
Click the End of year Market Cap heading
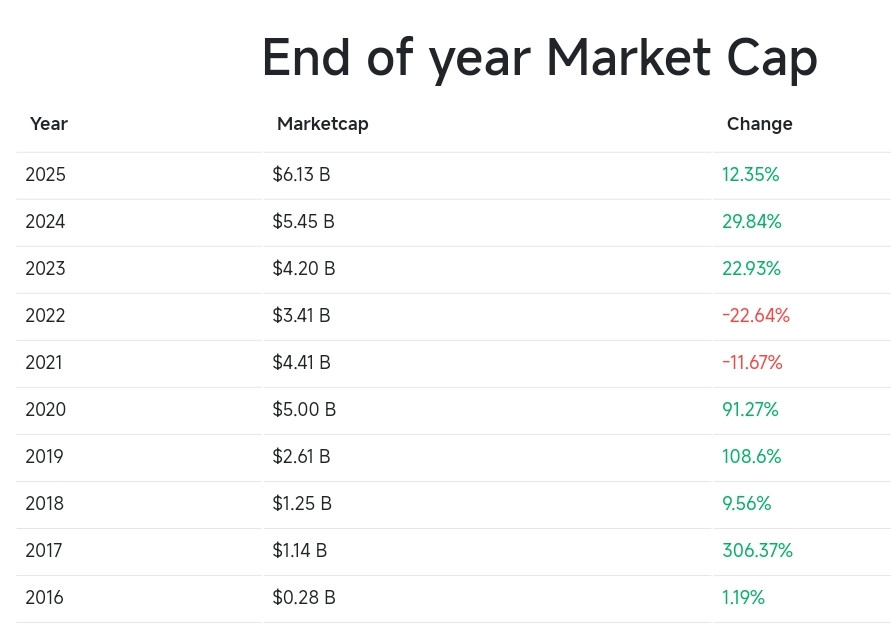[539, 58]
